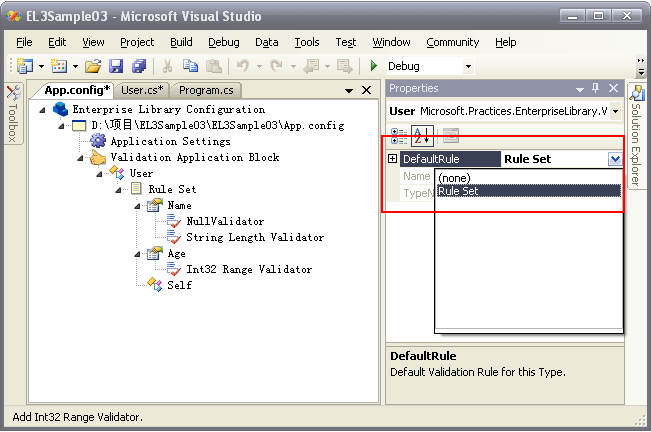Viewport: 651px width, 432px height.
Task: Select the App.config* tab
Action: click(x=77, y=90)
